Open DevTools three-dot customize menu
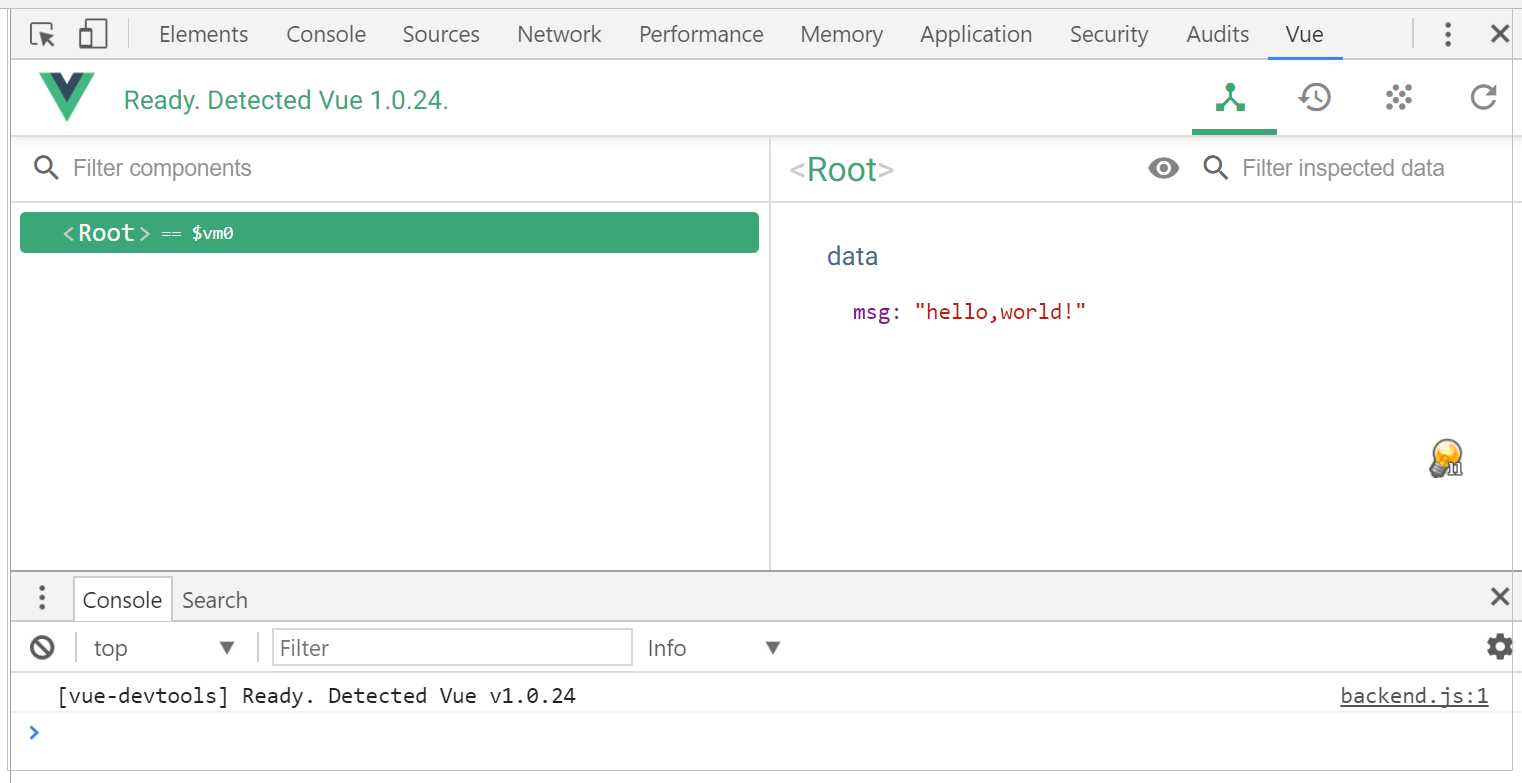This screenshot has height=783, width=1522. pos(1447,35)
